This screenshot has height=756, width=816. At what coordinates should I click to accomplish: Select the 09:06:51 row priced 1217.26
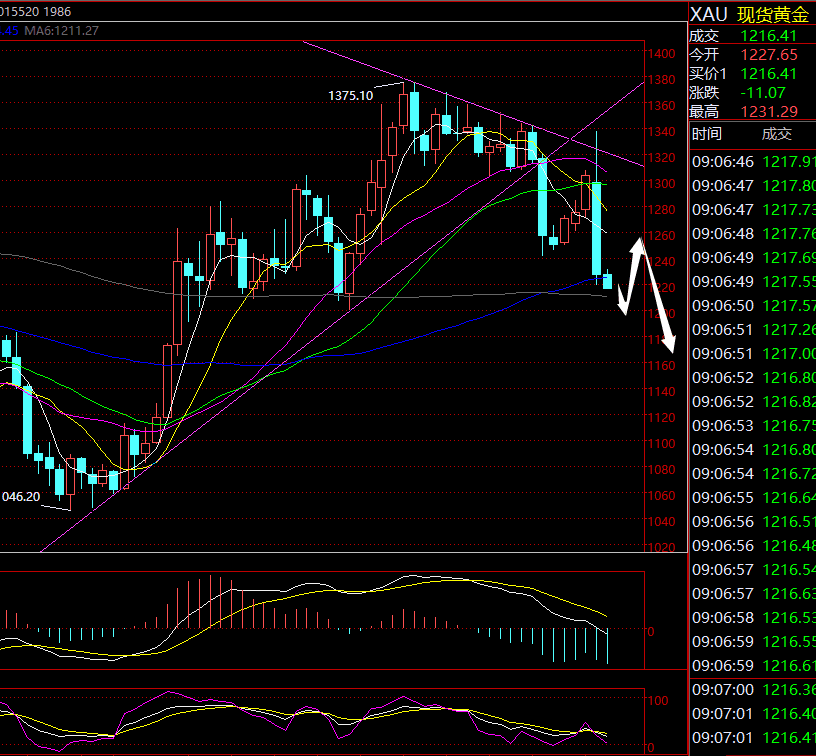[x=753, y=329]
